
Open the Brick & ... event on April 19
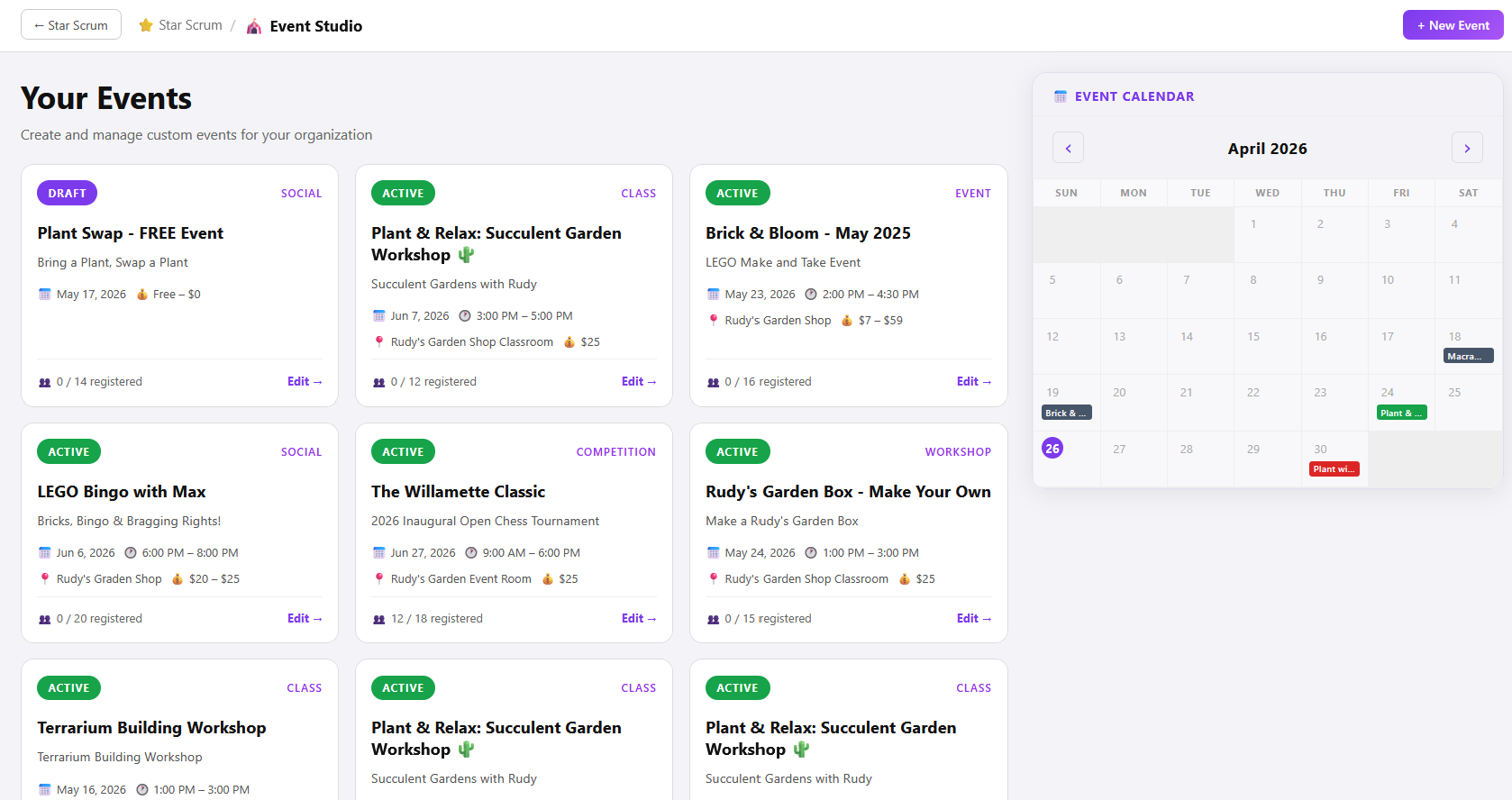(x=1067, y=413)
